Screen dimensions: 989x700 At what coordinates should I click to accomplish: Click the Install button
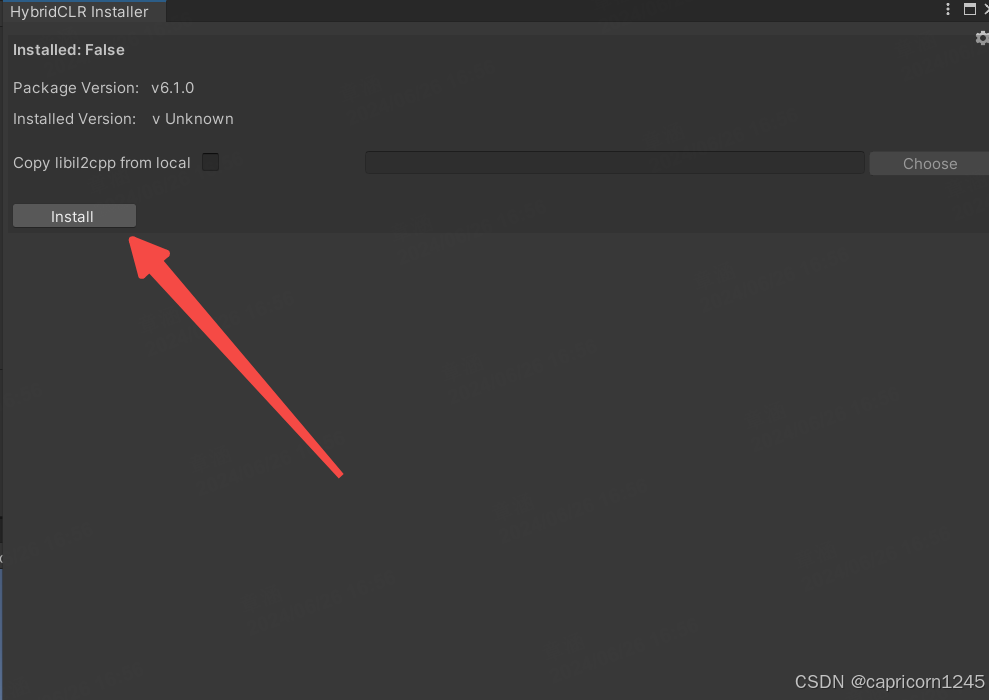74,216
